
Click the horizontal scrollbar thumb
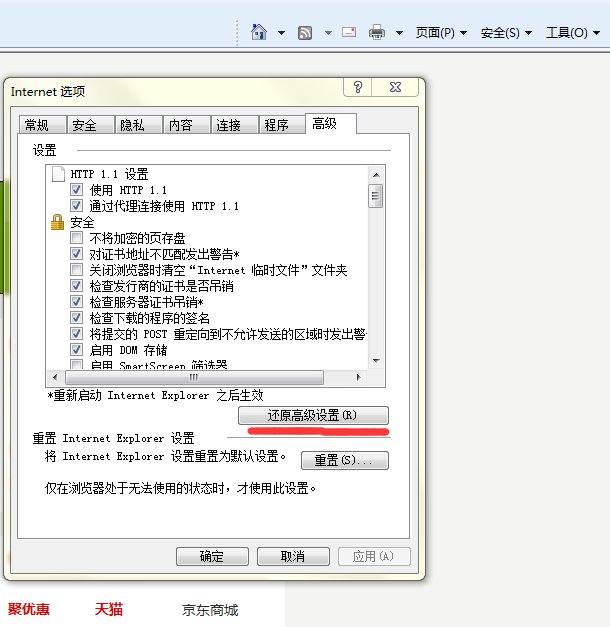point(194,377)
